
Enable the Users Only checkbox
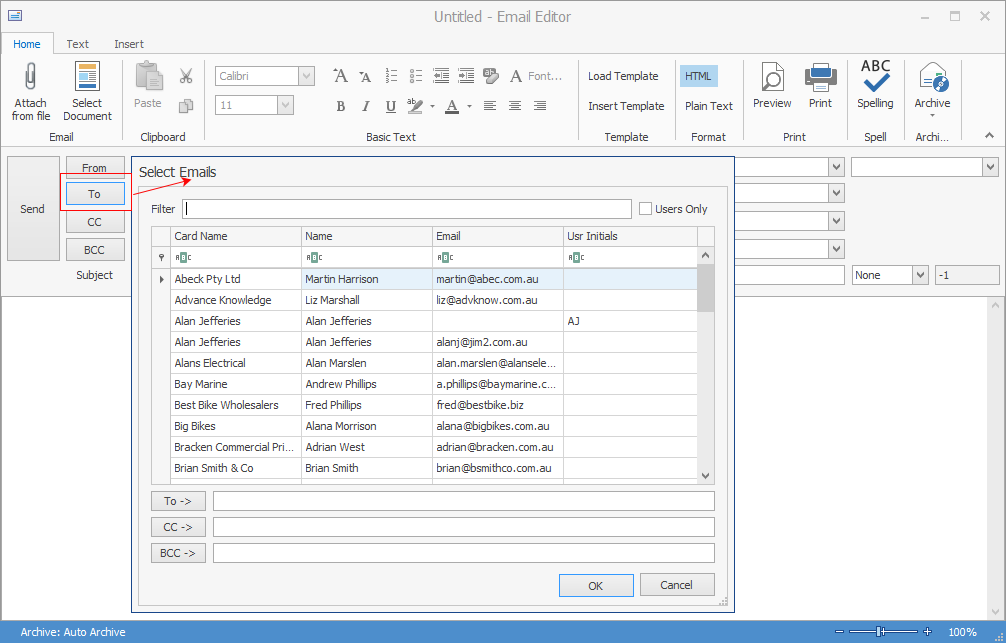tap(646, 209)
